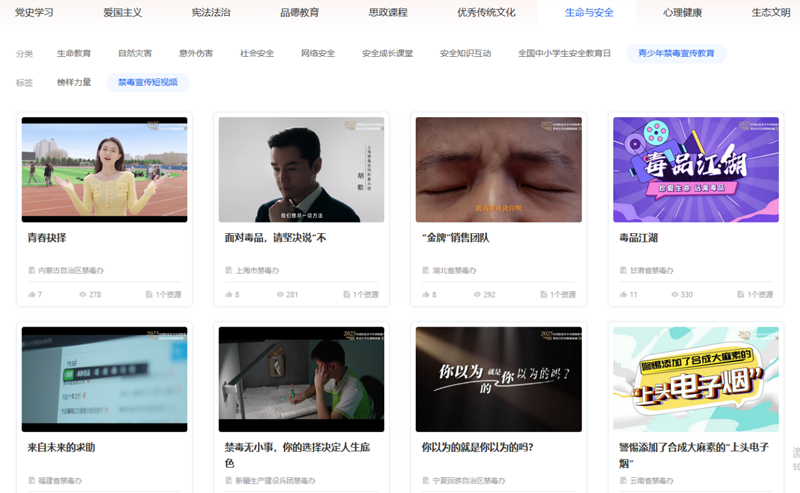The image size is (800, 493).
Task: Open the 品德教育 tab
Action: (299, 12)
